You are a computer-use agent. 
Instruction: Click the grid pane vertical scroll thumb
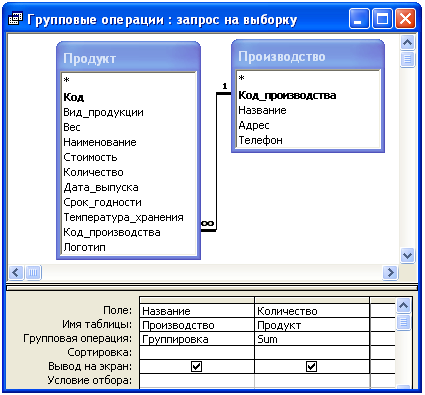pos(403,322)
